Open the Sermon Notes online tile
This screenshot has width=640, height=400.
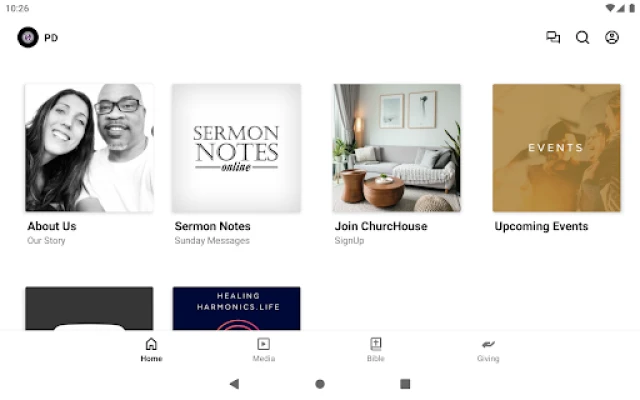(x=236, y=148)
